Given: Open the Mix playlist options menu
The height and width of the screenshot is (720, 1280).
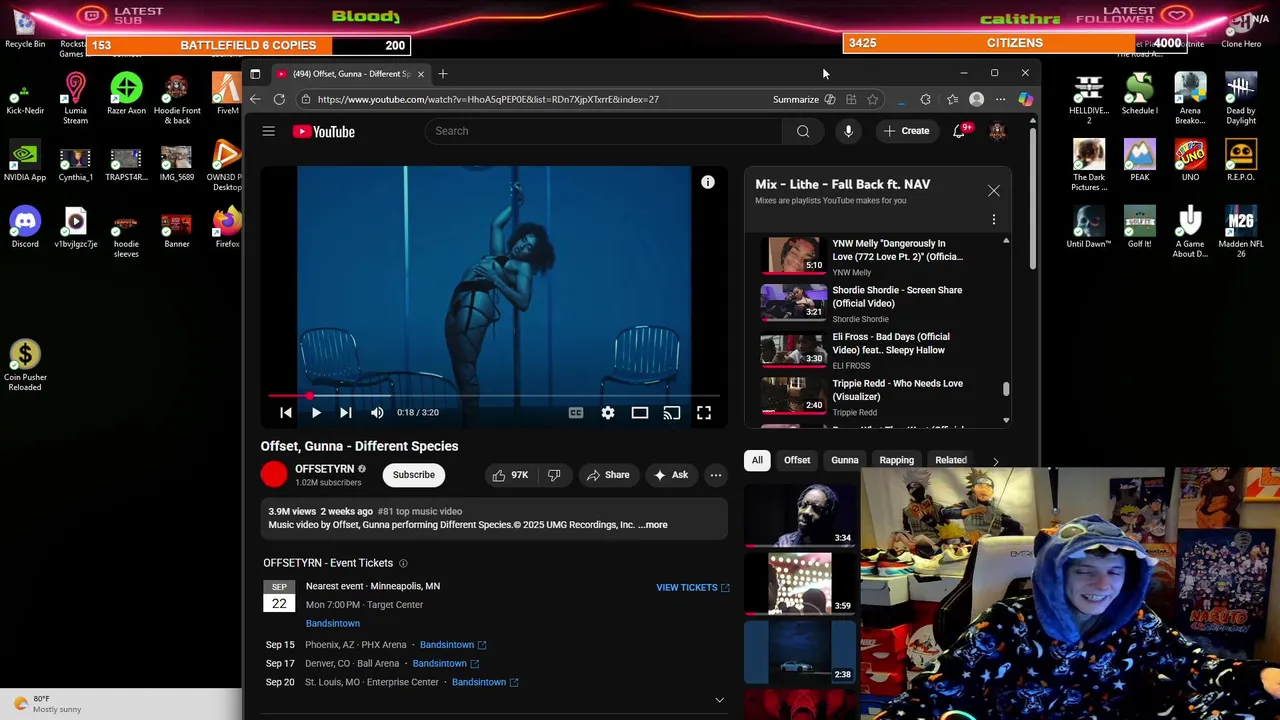Looking at the screenshot, I should point(993,219).
